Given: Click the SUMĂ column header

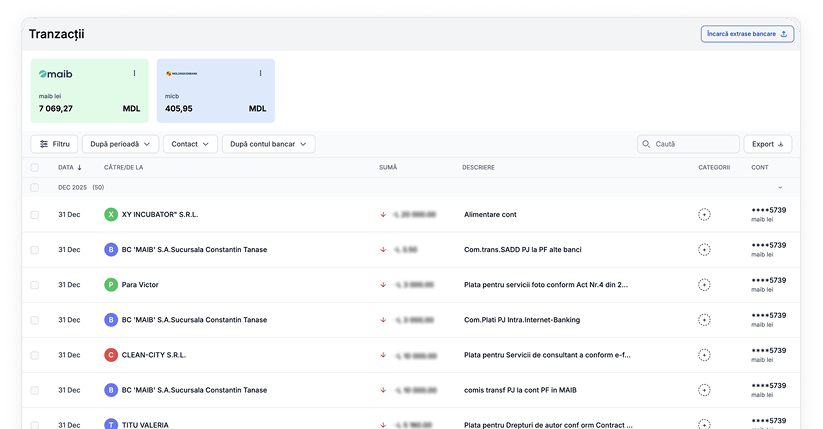Looking at the screenshot, I should pos(388,167).
